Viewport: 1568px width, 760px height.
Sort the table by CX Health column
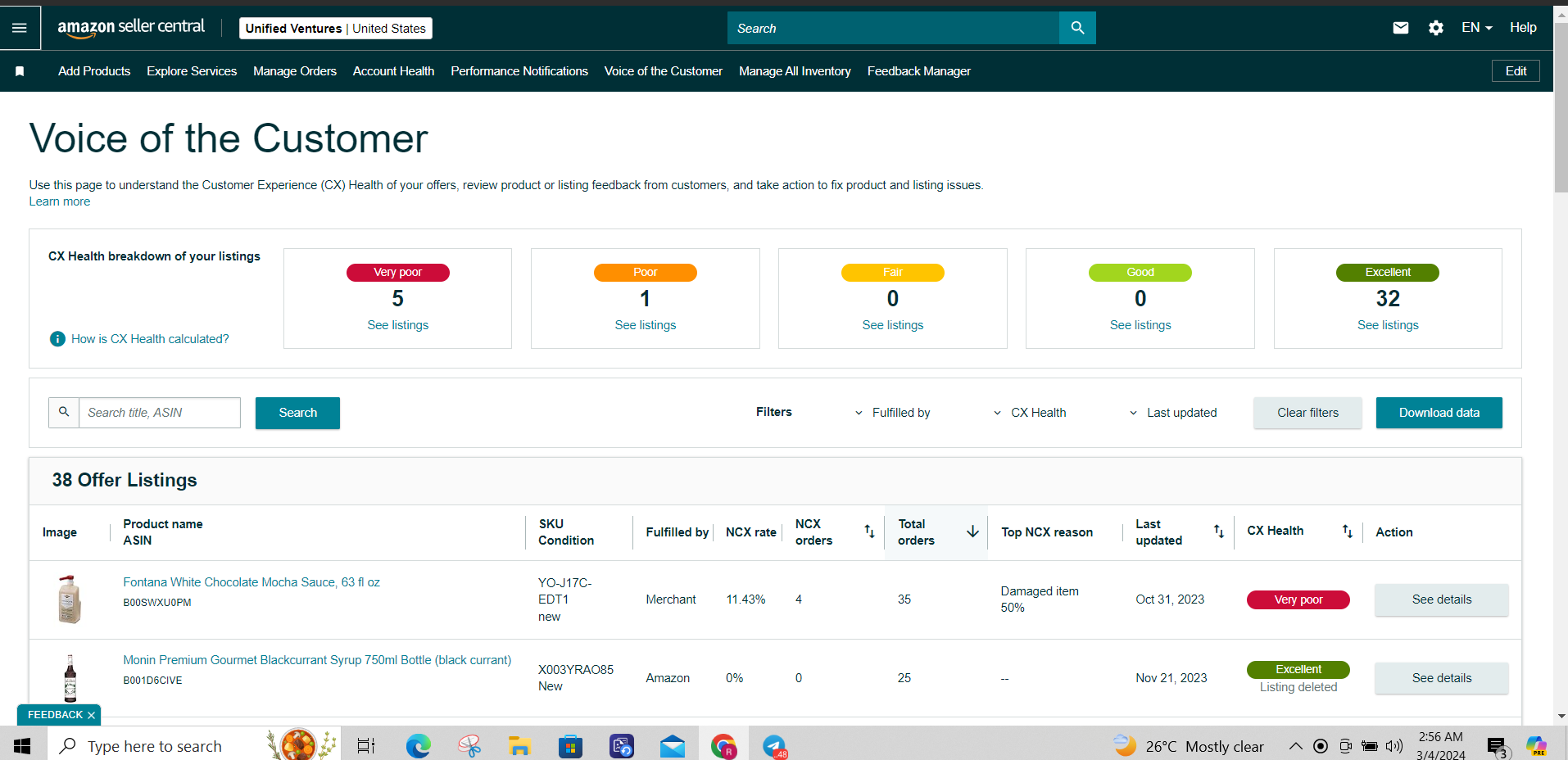[1348, 532]
